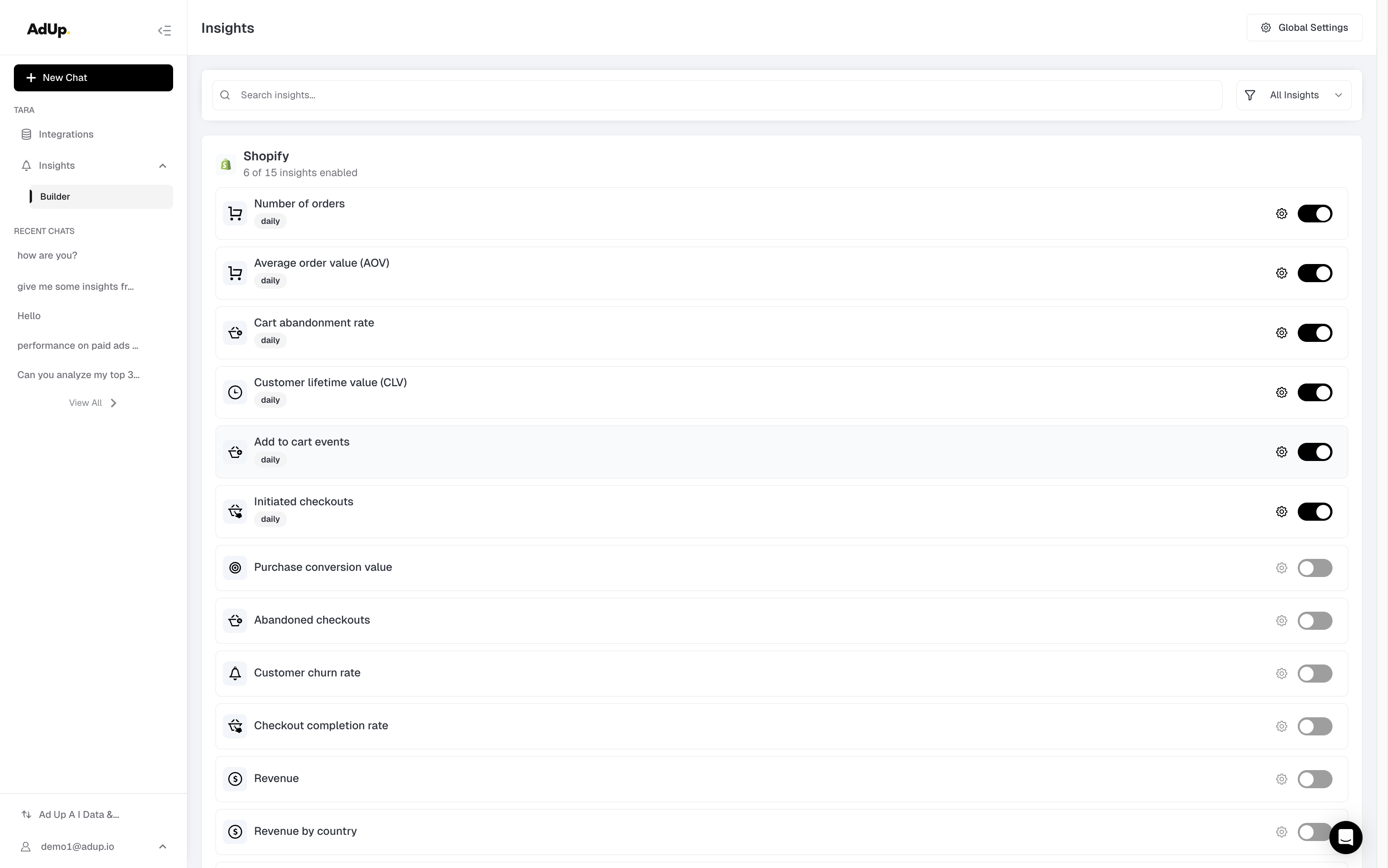Click the gear icon for Initiated checkouts
Screen dimensions: 1388x868
1281,511
